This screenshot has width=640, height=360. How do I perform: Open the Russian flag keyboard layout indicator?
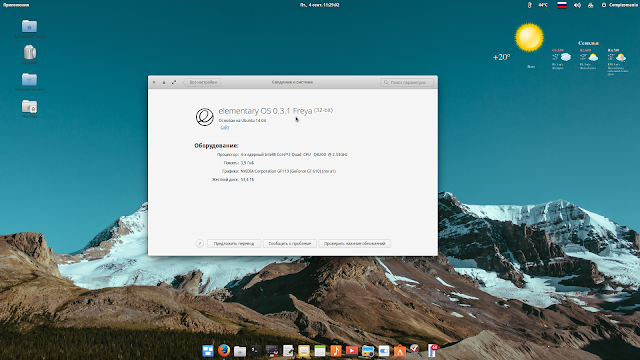[562, 5]
